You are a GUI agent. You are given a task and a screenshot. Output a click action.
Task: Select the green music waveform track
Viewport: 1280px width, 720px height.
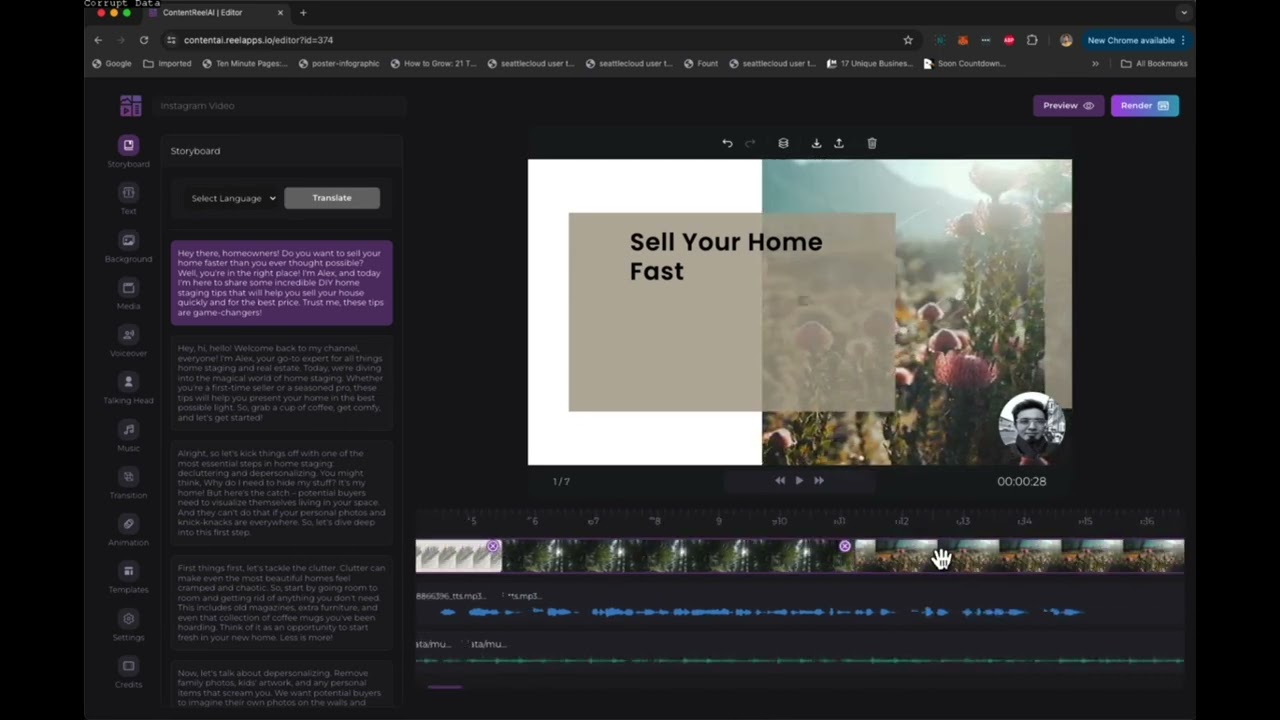tap(800, 660)
